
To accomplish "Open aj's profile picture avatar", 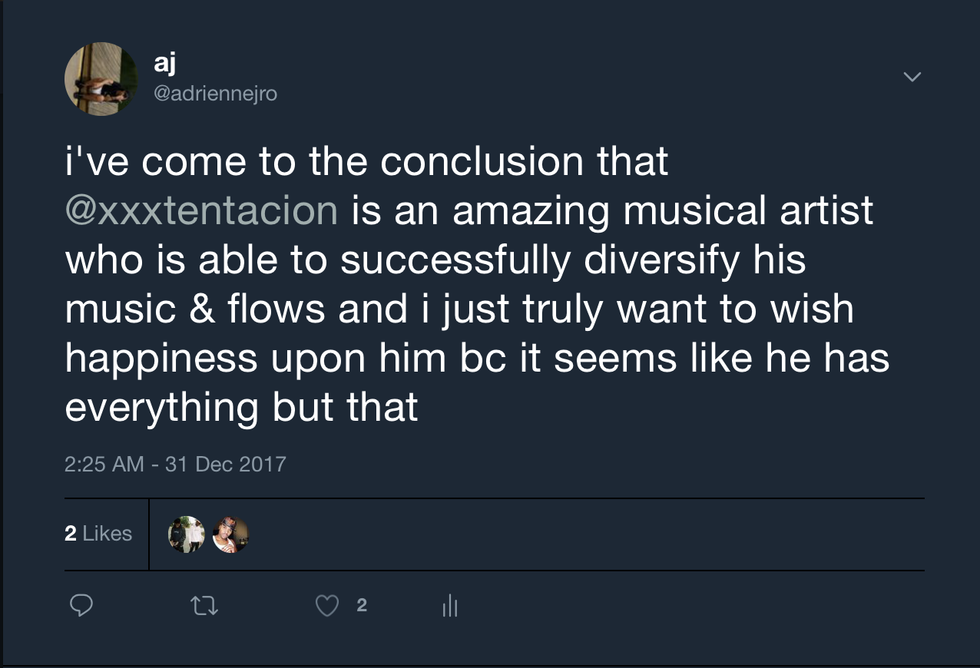I will [x=101, y=79].
